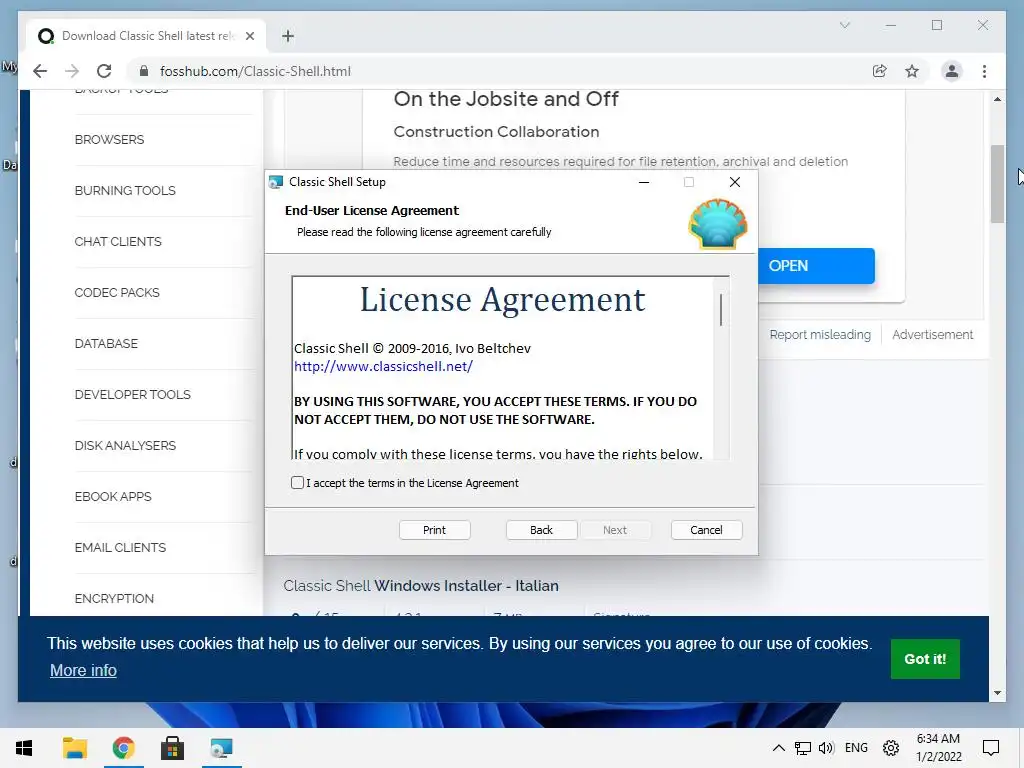
Task: Open Chrome profile avatar menu
Action: tap(952, 71)
